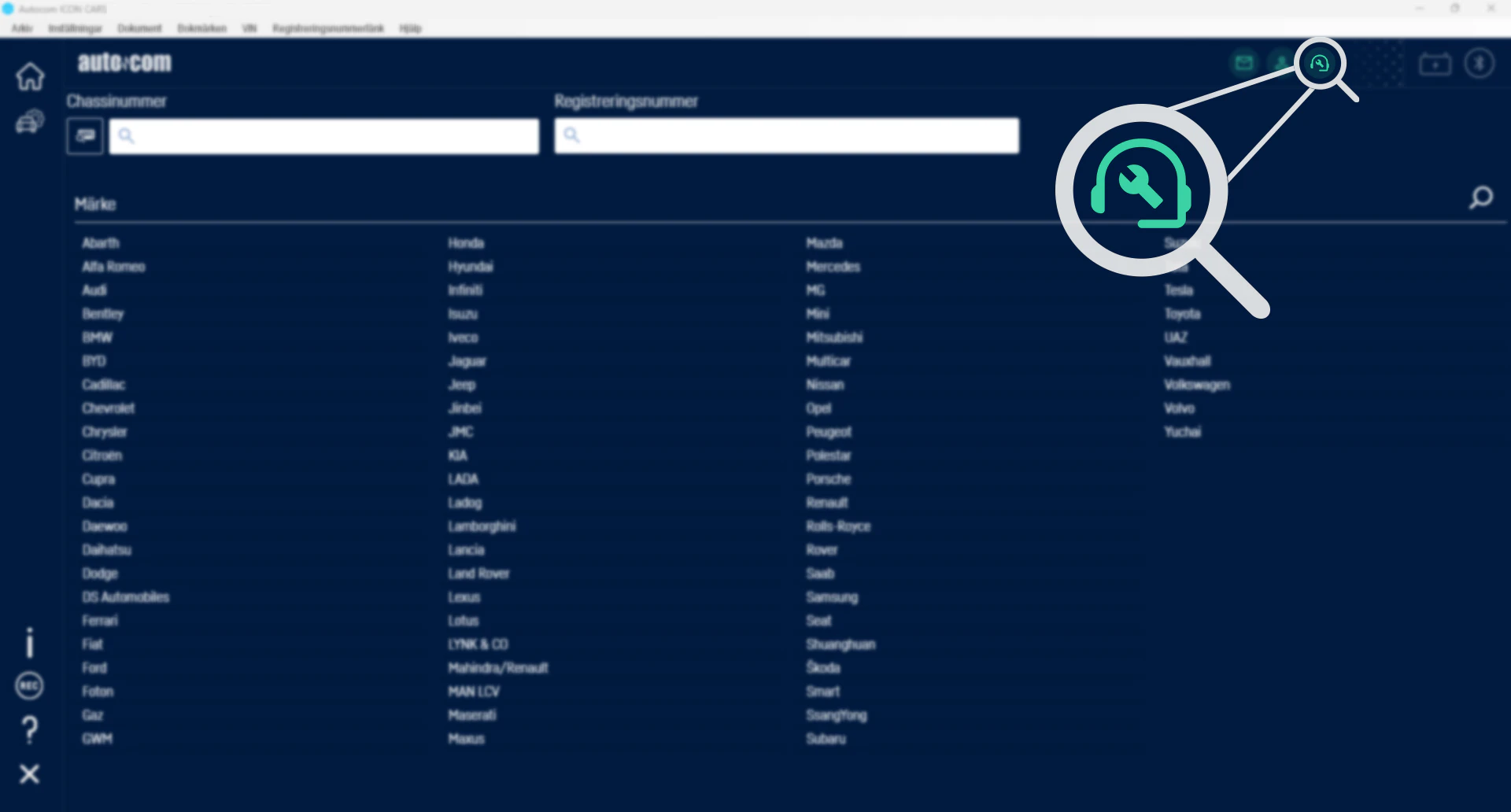The height and width of the screenshot is (812, 1511).
Task: Select the Mercedes brand
Action: (x=833, y=267)
